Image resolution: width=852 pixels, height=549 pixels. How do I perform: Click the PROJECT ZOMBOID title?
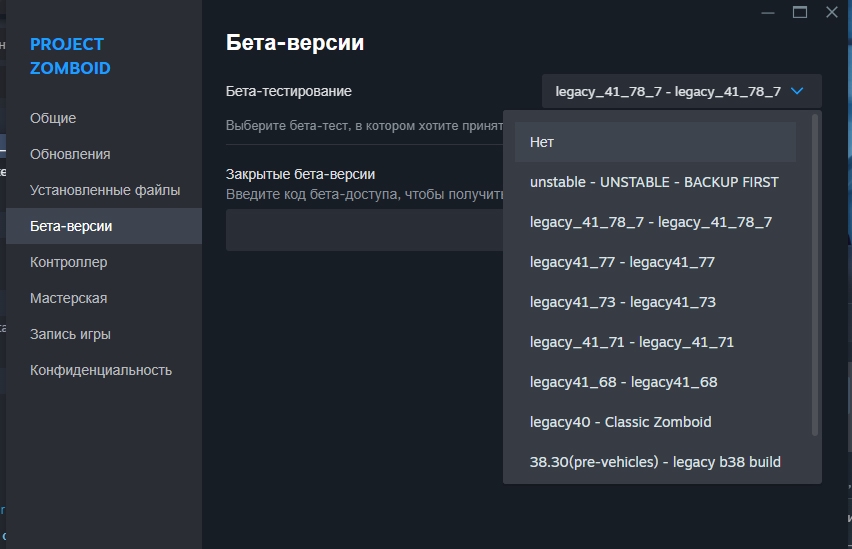(70, 56)
